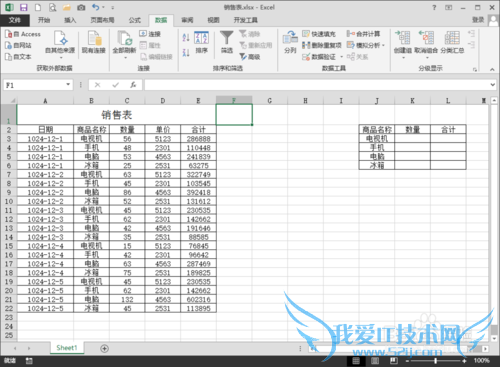Import data using 自文本
This screenshot has width=500, height=367.
[x=18, y=57]
